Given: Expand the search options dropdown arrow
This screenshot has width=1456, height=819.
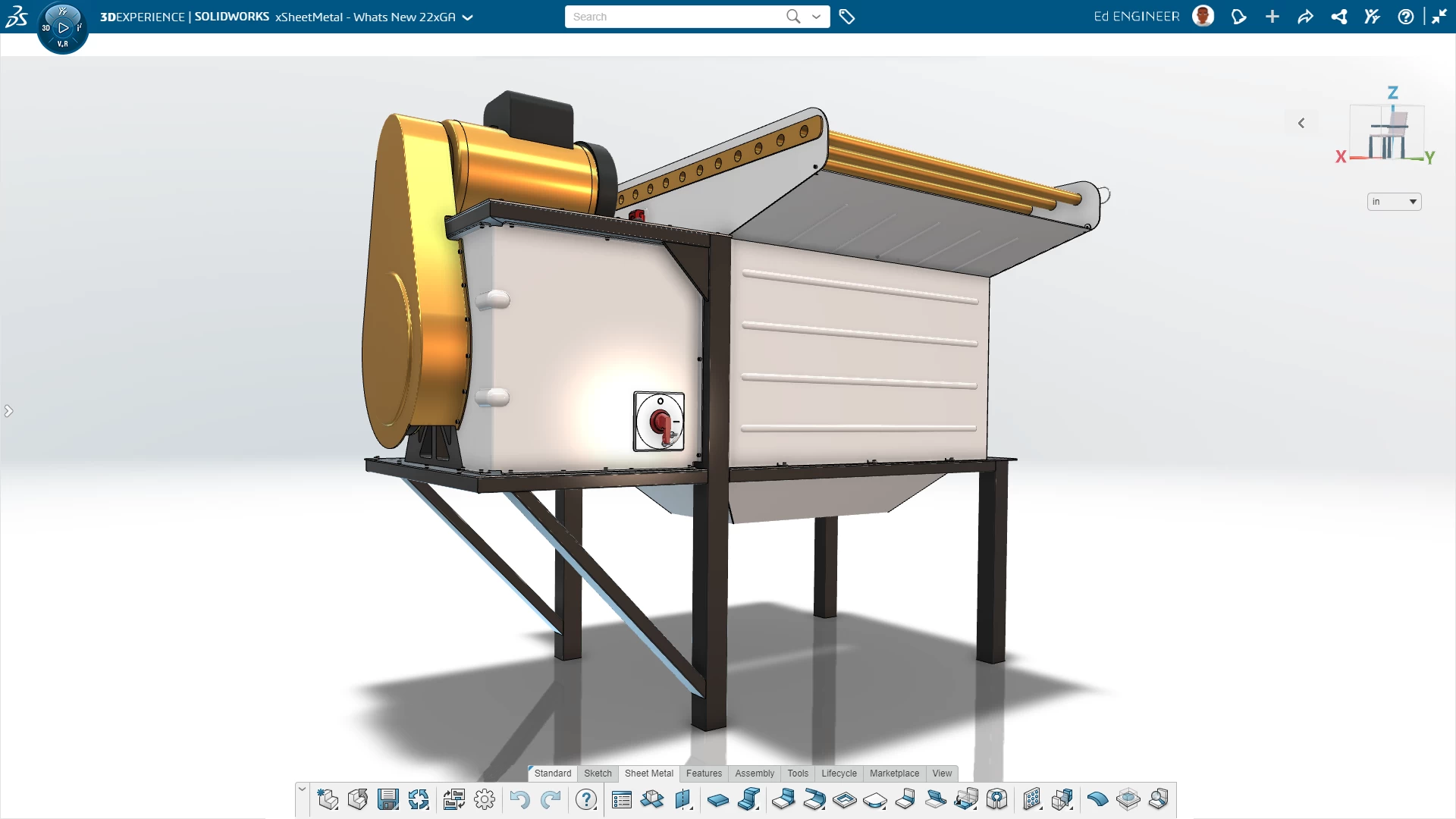Looking at the screenshot, I should point(817,16).
